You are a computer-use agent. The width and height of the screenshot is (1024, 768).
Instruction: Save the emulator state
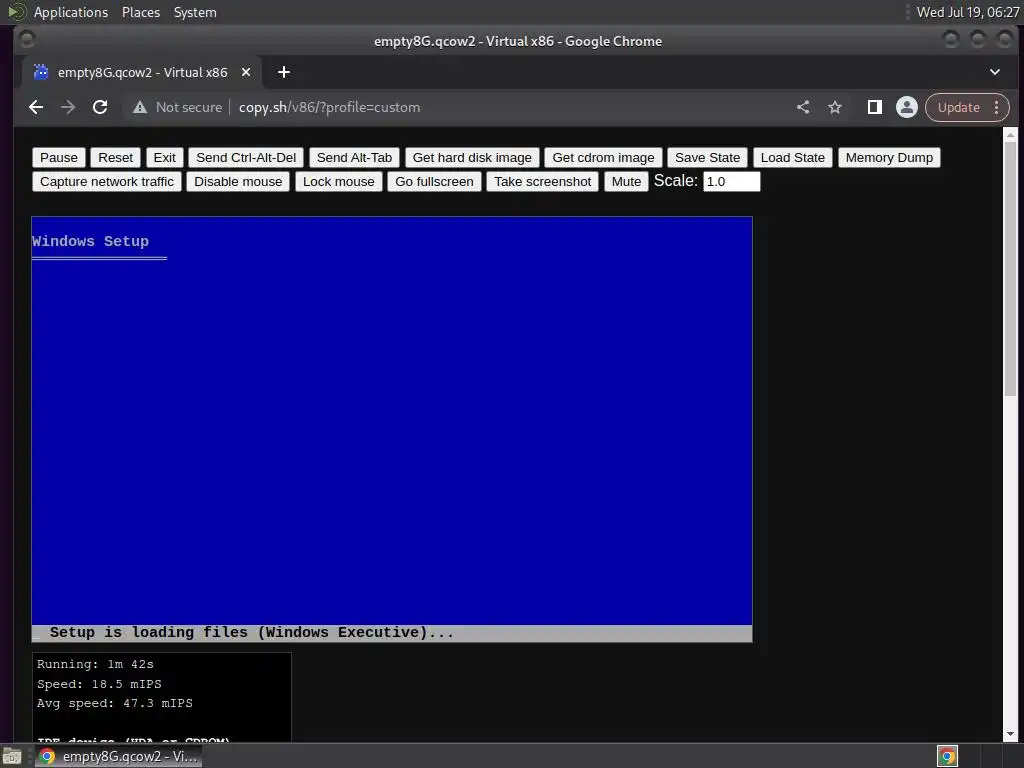click(x=707, y=157)
